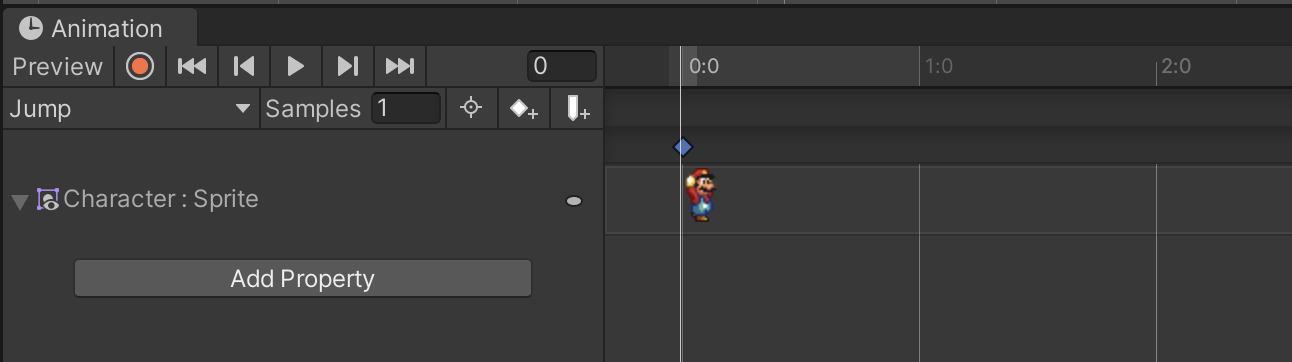Open the Jump clip selection dropdown

coord(130,109)
